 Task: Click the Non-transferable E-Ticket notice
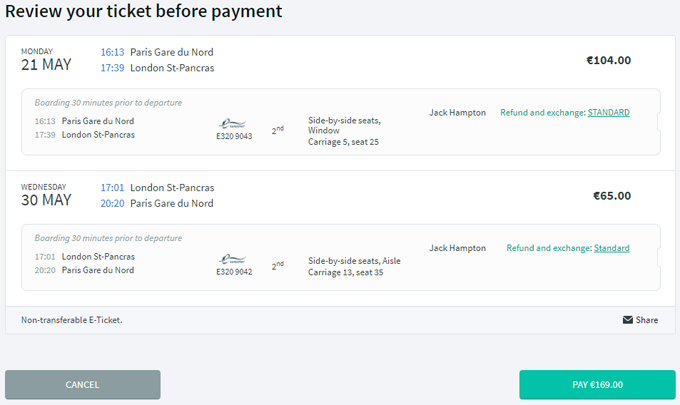click(72, 320)
